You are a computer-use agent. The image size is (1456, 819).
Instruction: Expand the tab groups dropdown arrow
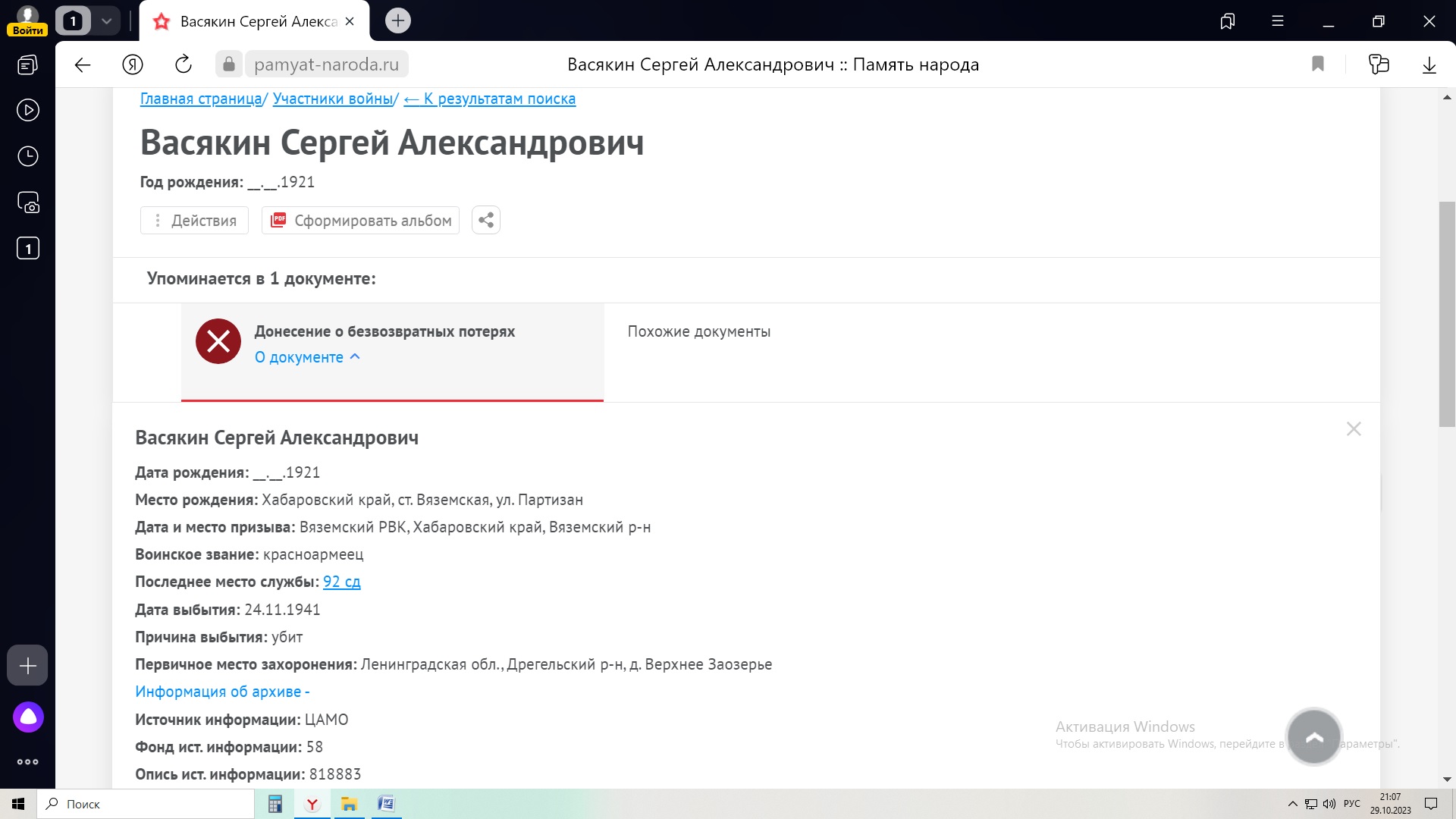tap(107, 21)
